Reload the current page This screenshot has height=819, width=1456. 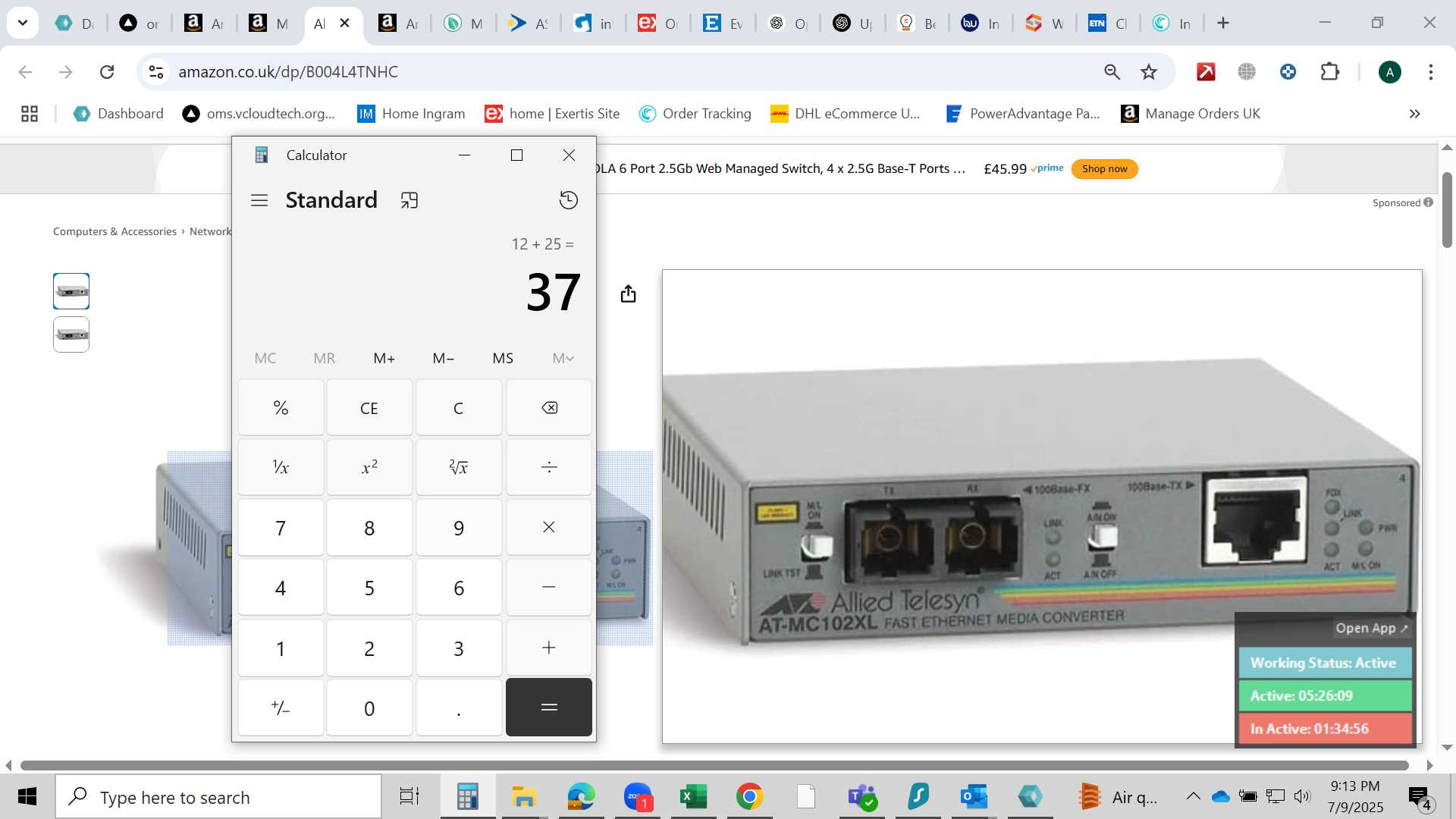click(107, 72)
